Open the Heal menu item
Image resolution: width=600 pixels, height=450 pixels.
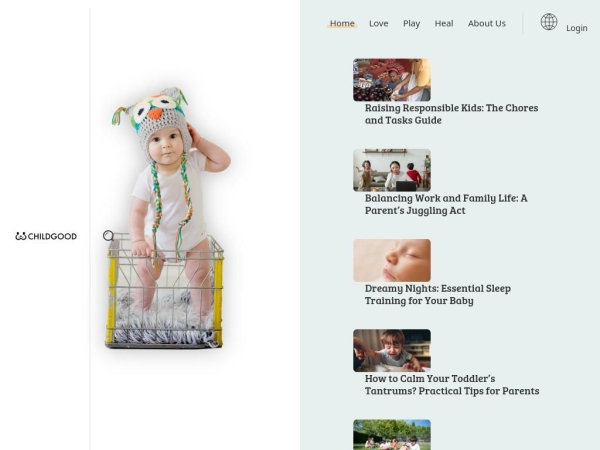[x=444, y=23]
